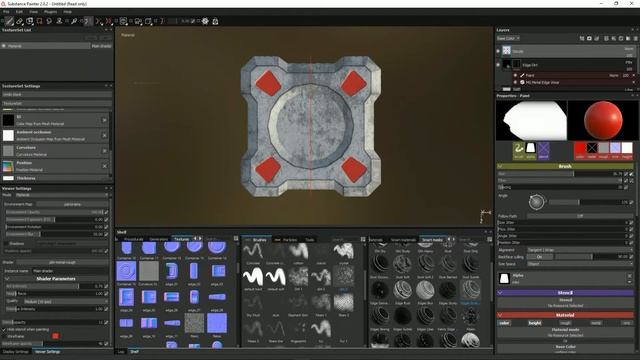Open the Base Color channel dropdown
Viewport: 640px width, 360px height.
[508, 38]
